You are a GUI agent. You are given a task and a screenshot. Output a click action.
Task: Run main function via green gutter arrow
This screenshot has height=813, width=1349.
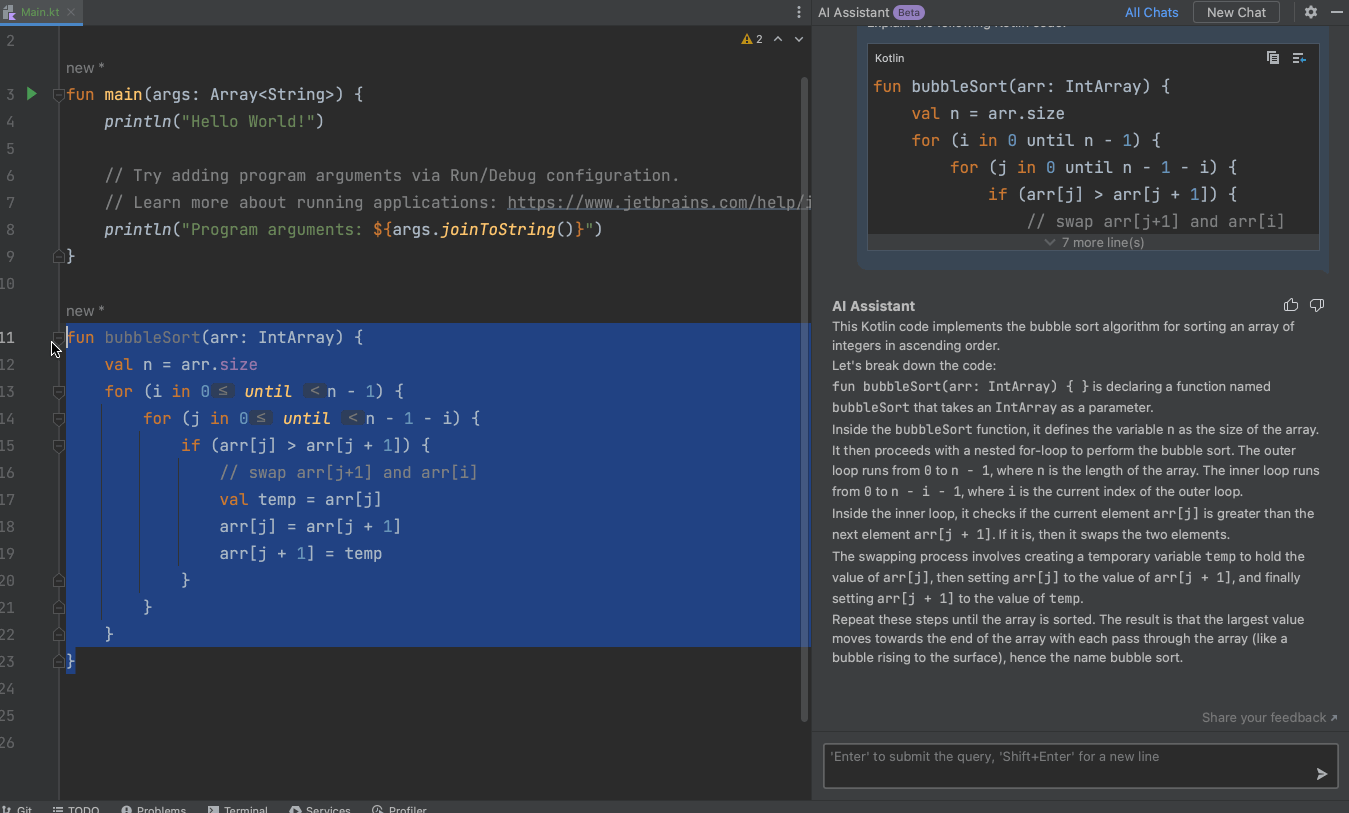tap(31, 94)
